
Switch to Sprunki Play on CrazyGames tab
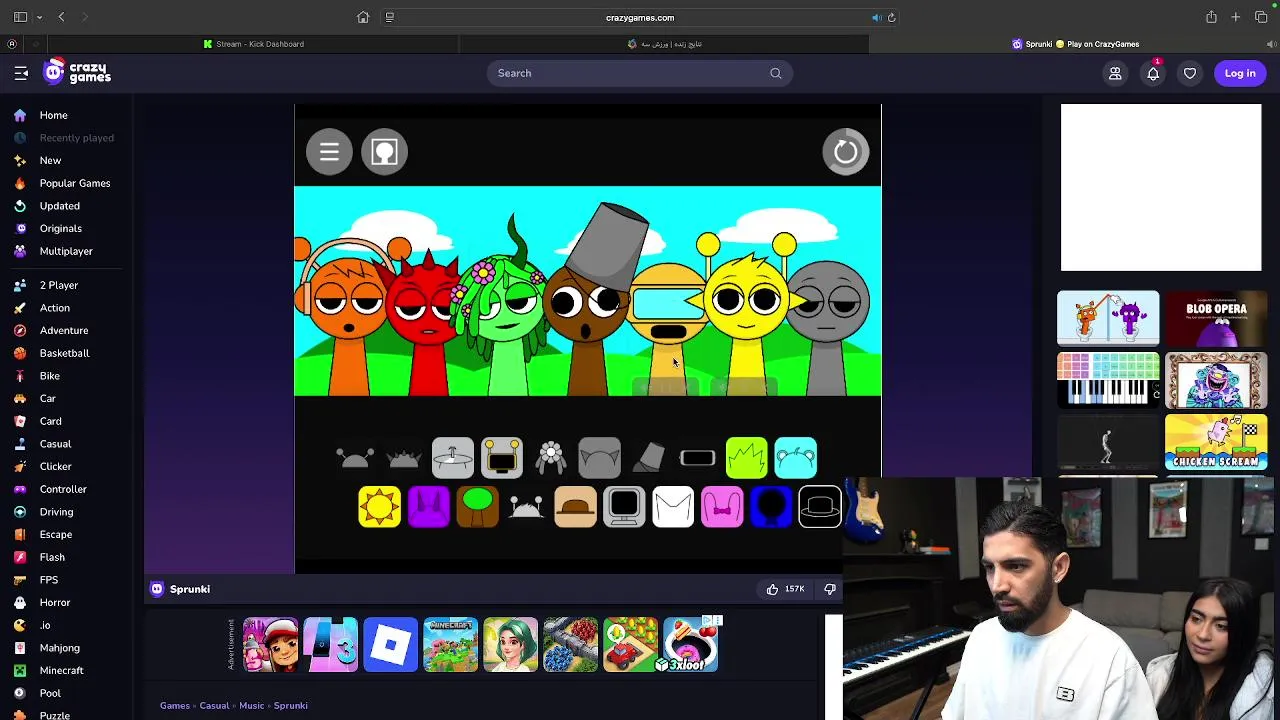(x=1076, y=44)
